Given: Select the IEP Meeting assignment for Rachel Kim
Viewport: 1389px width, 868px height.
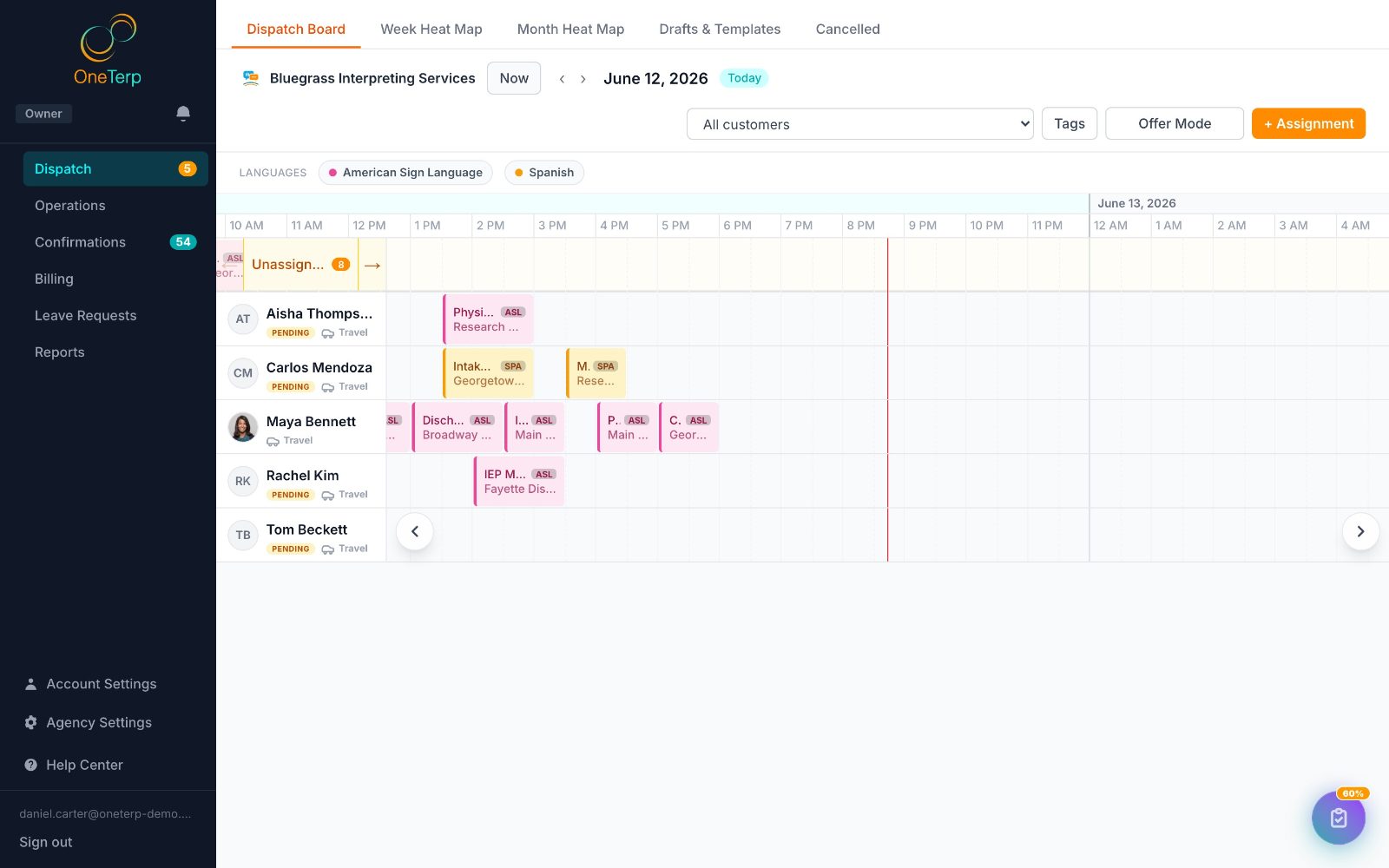Looking at the screenshot, I should click(x=519, y=482).
